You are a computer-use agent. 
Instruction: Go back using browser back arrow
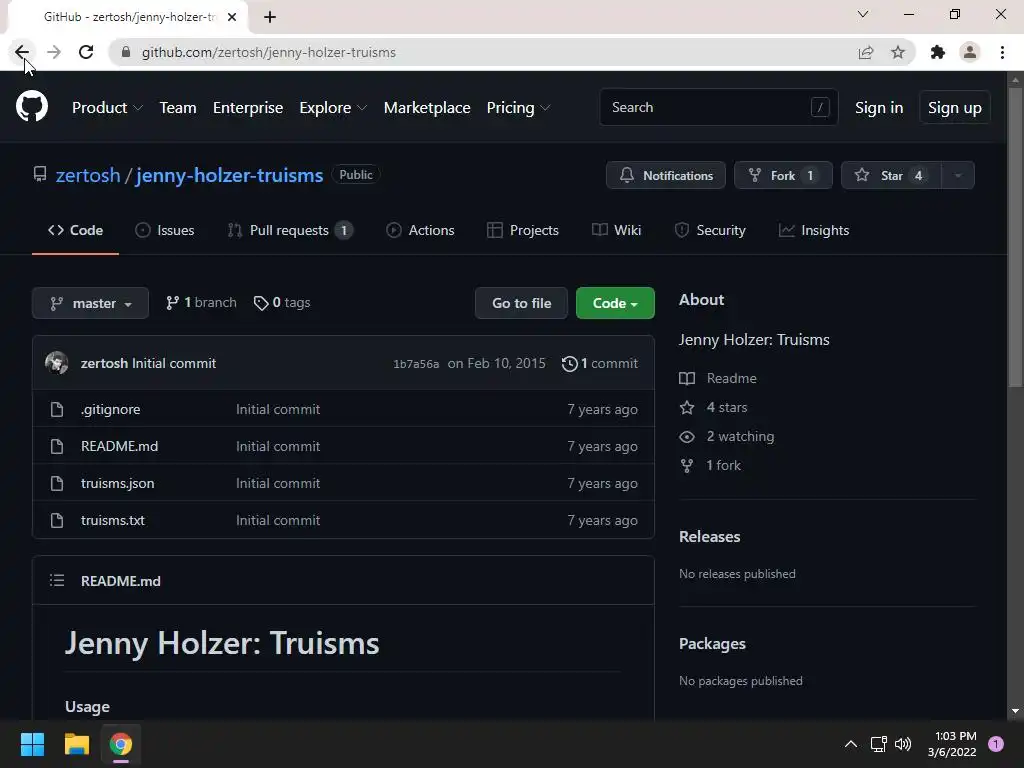(22, 52)
